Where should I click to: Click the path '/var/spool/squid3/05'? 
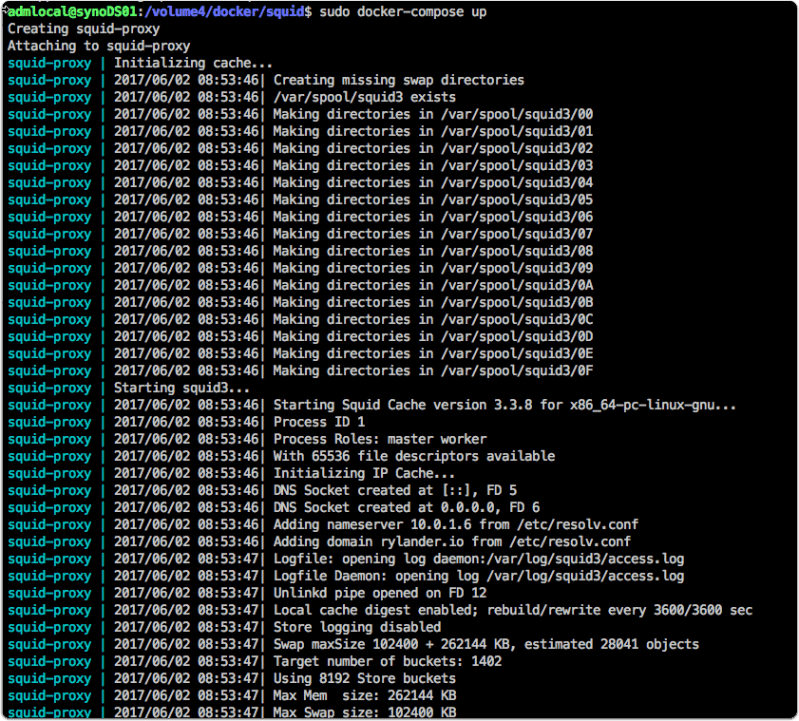(x=517, y=200)
